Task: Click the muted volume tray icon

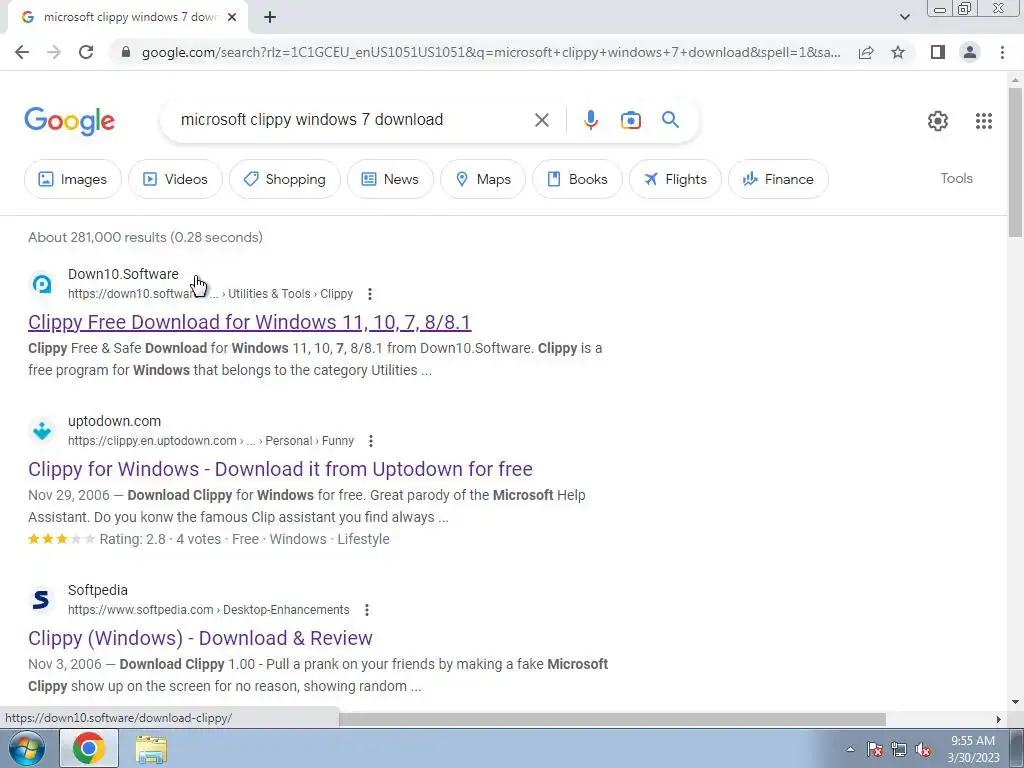Action: pos(923,749)
